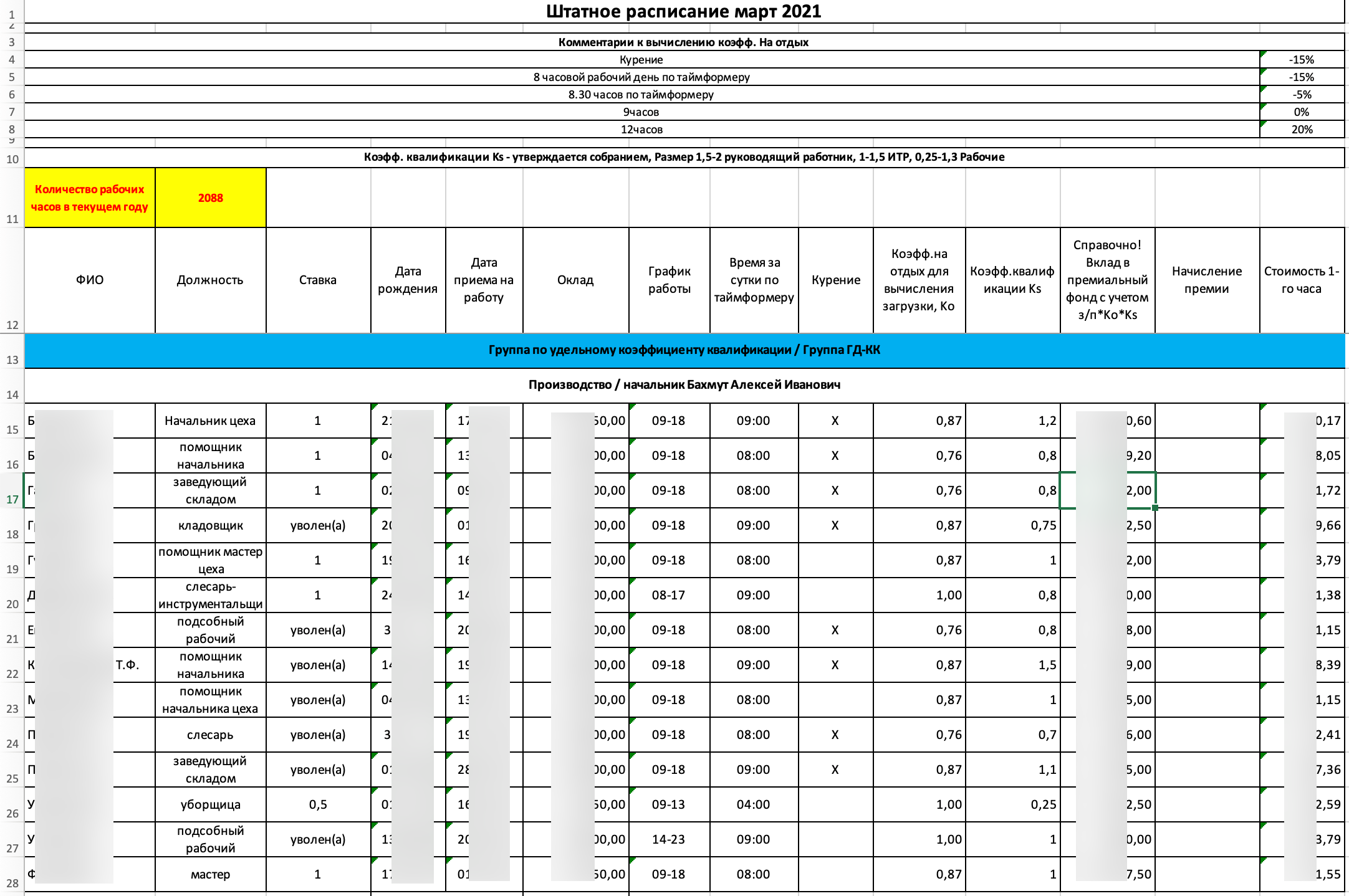Screen dimensions: 1349x896
Task: Select the 'кладовщик' position cell
Action: pos(211,526)
